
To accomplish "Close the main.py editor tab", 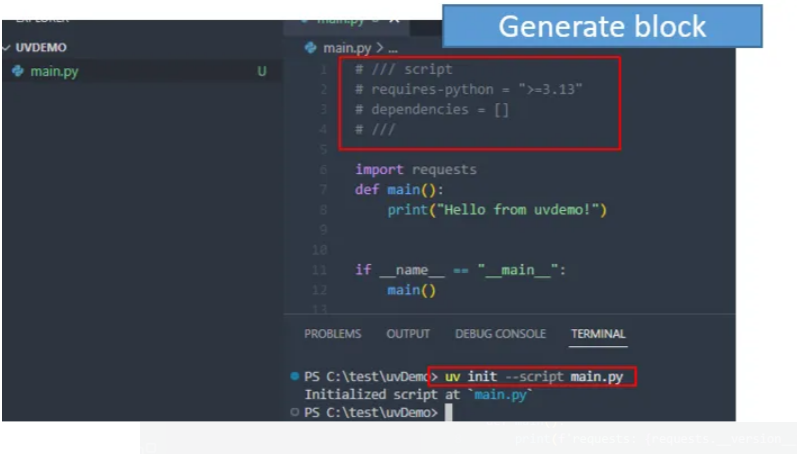I will (394, 19).
